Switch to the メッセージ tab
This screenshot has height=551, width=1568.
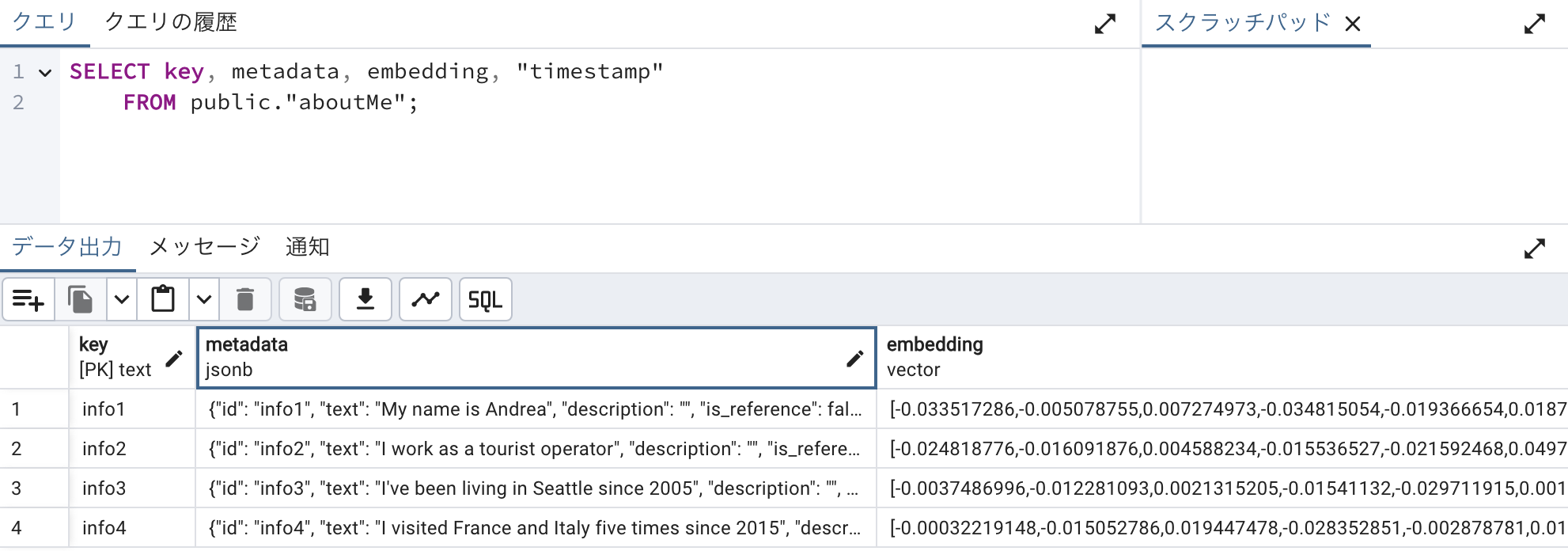[x=203, y=247]
